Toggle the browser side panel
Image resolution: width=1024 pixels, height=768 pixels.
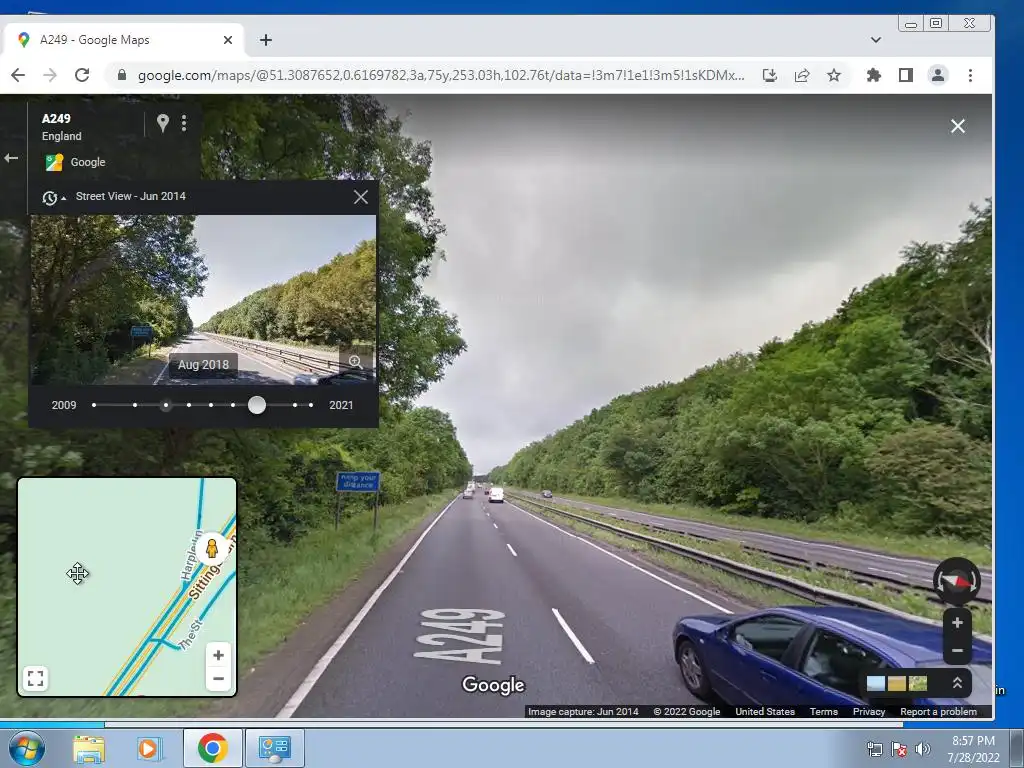[906, 75]
